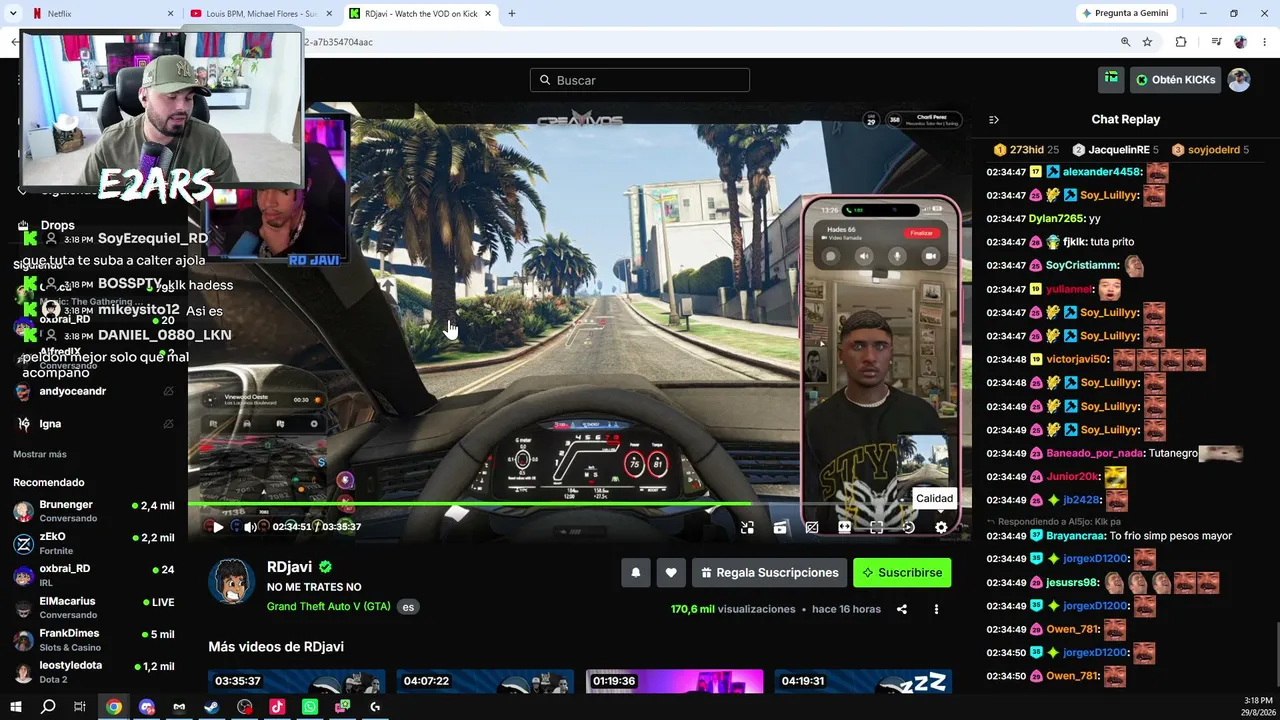Open the Chrome extensions puzzle icon
Screen dimensions: 1280x720
1181,42
